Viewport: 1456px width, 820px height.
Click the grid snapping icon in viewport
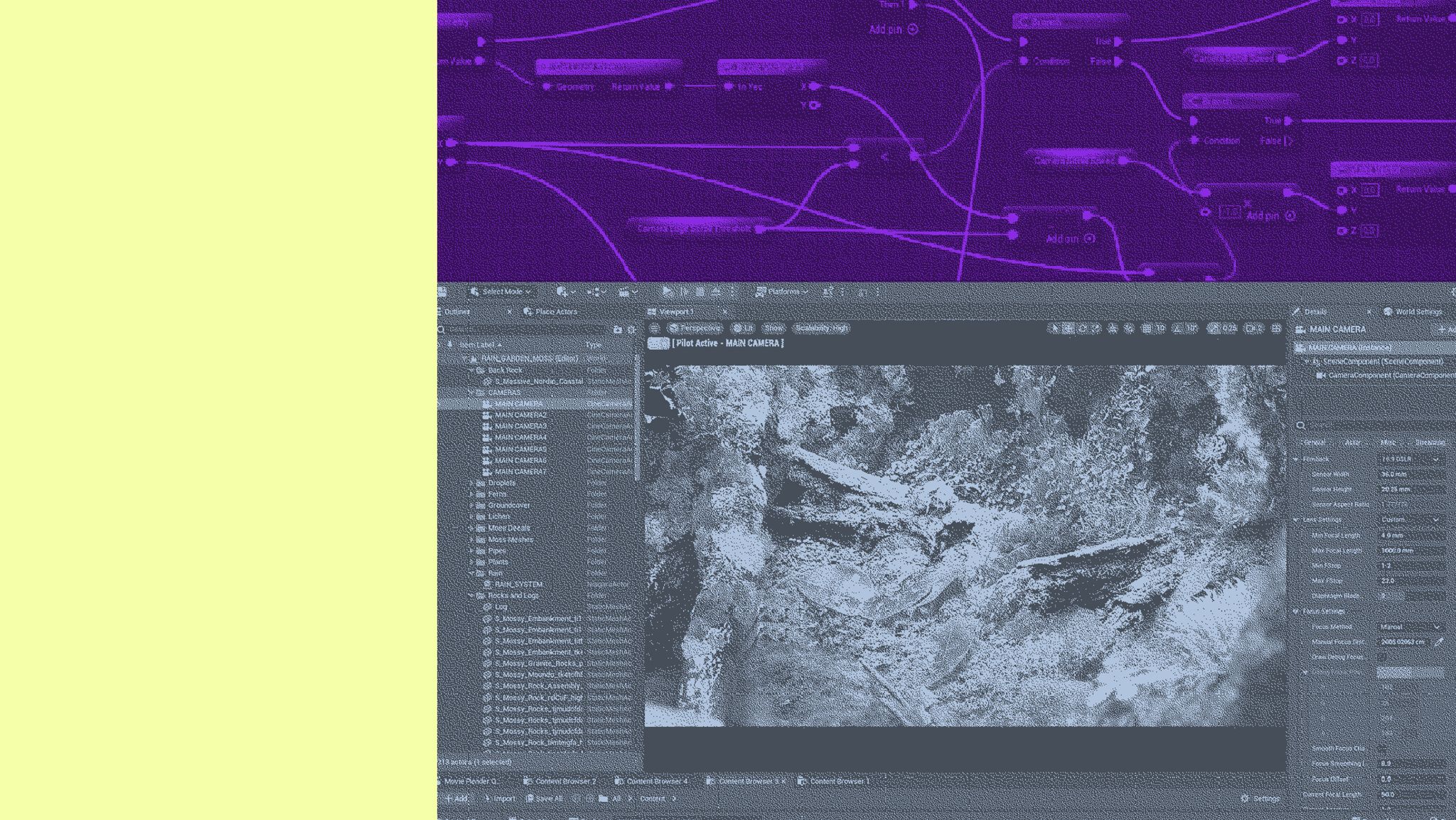pyautogui.click(x=1146, y=329)
